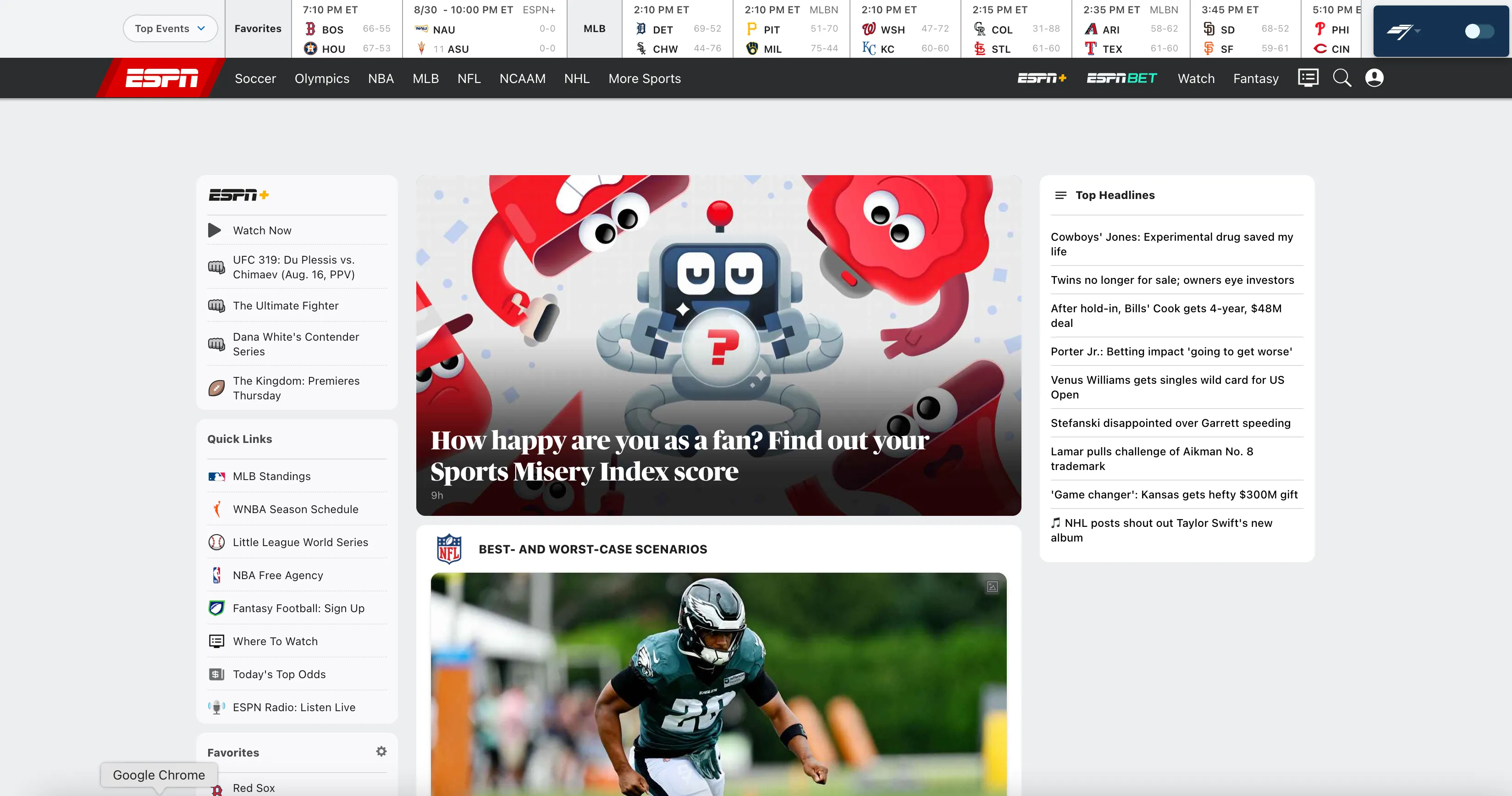Open the Fantasy link
This screenshot has height=796, width=1512.
tap(1256, 78)
